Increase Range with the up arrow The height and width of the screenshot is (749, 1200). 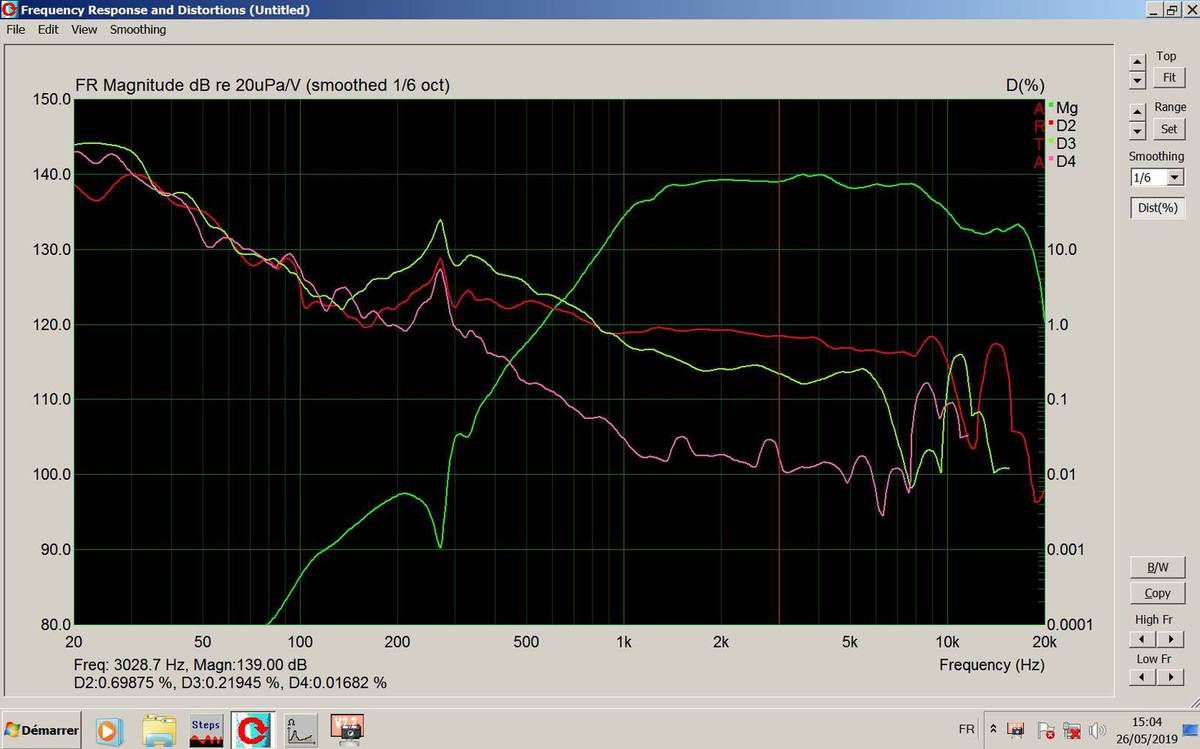pyautogui.click(x=1137, y=111)
